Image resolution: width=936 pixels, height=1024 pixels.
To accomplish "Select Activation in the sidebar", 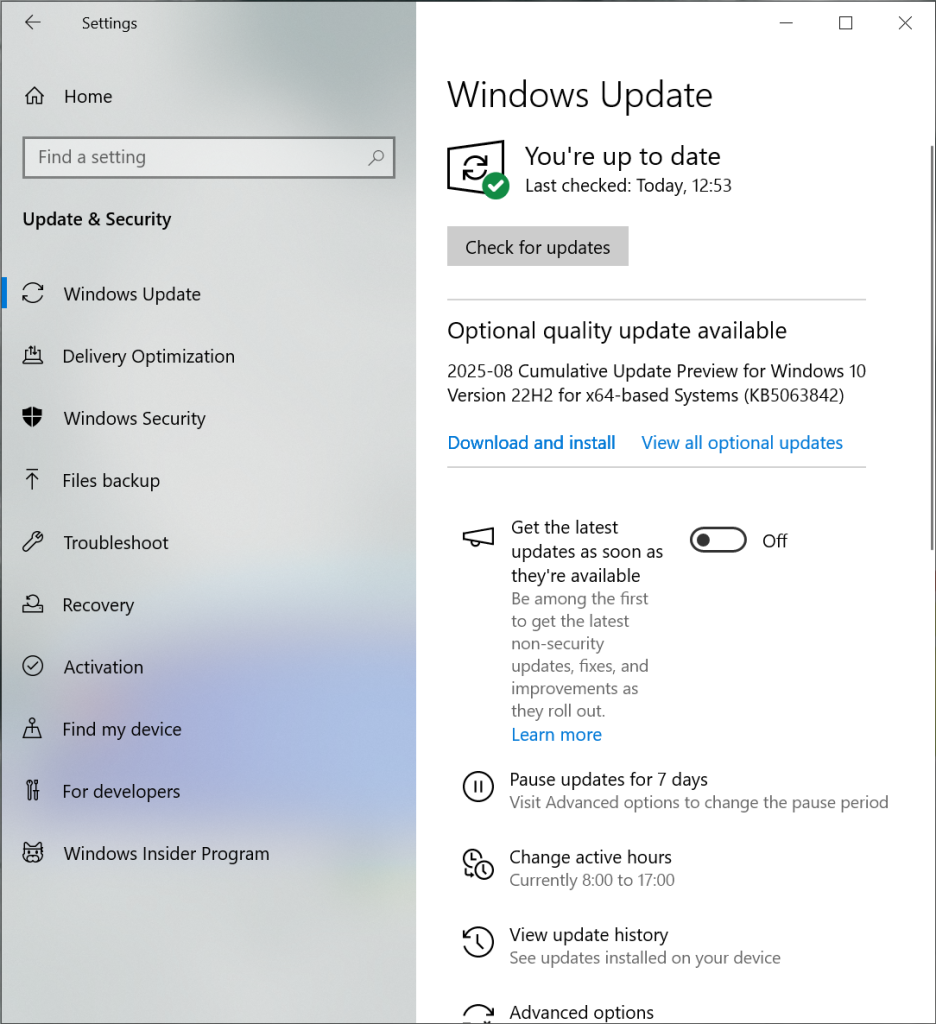I will [208, 667].
